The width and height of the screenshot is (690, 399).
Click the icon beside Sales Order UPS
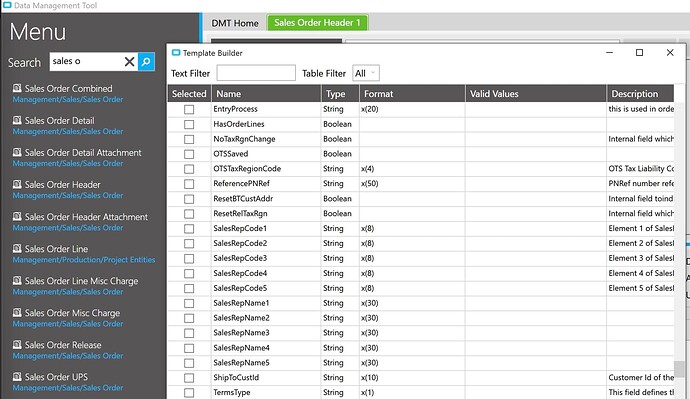[x=17, y=377]
